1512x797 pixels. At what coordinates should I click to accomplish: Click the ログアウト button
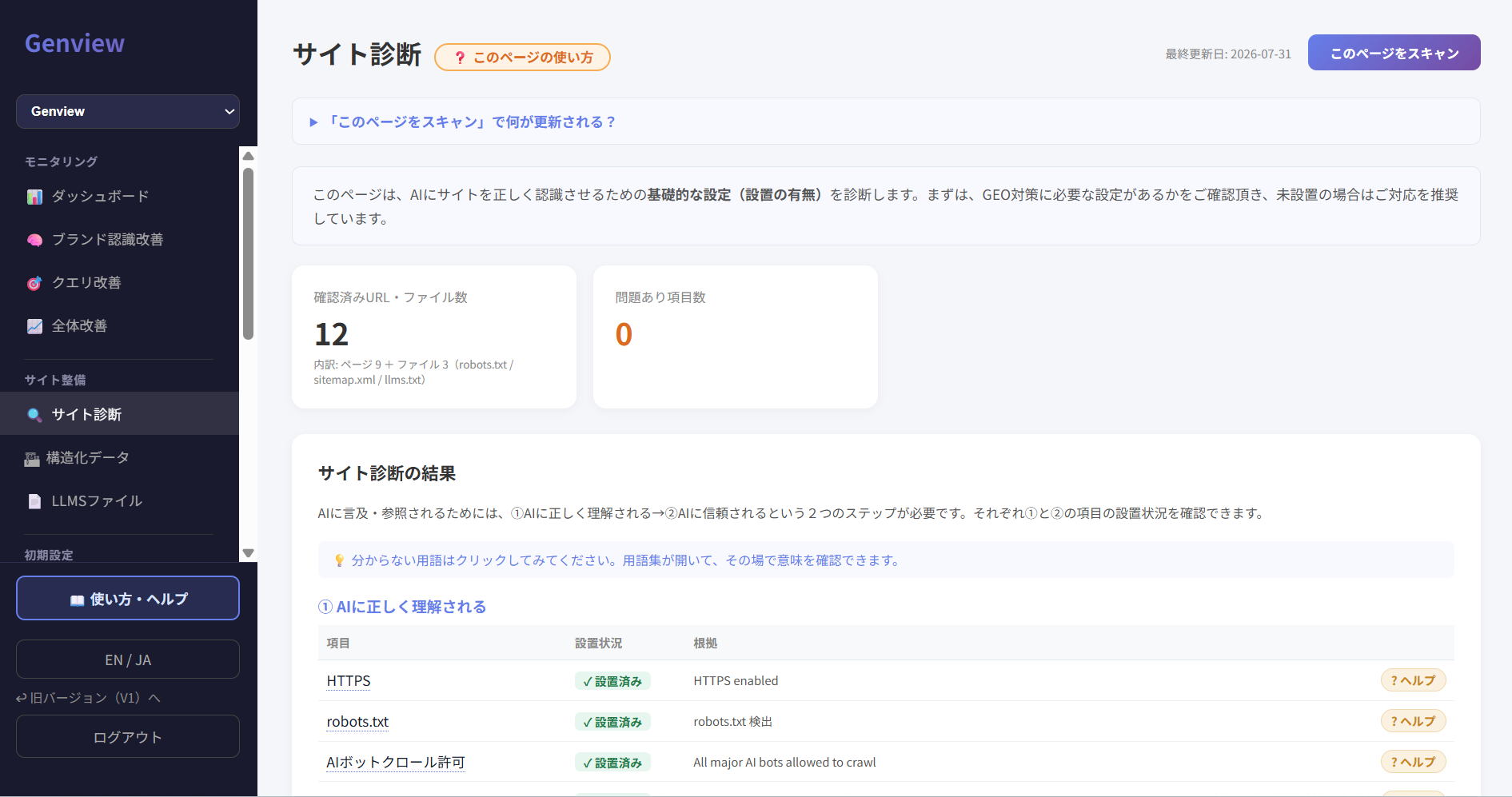click(x=128, y=736)
